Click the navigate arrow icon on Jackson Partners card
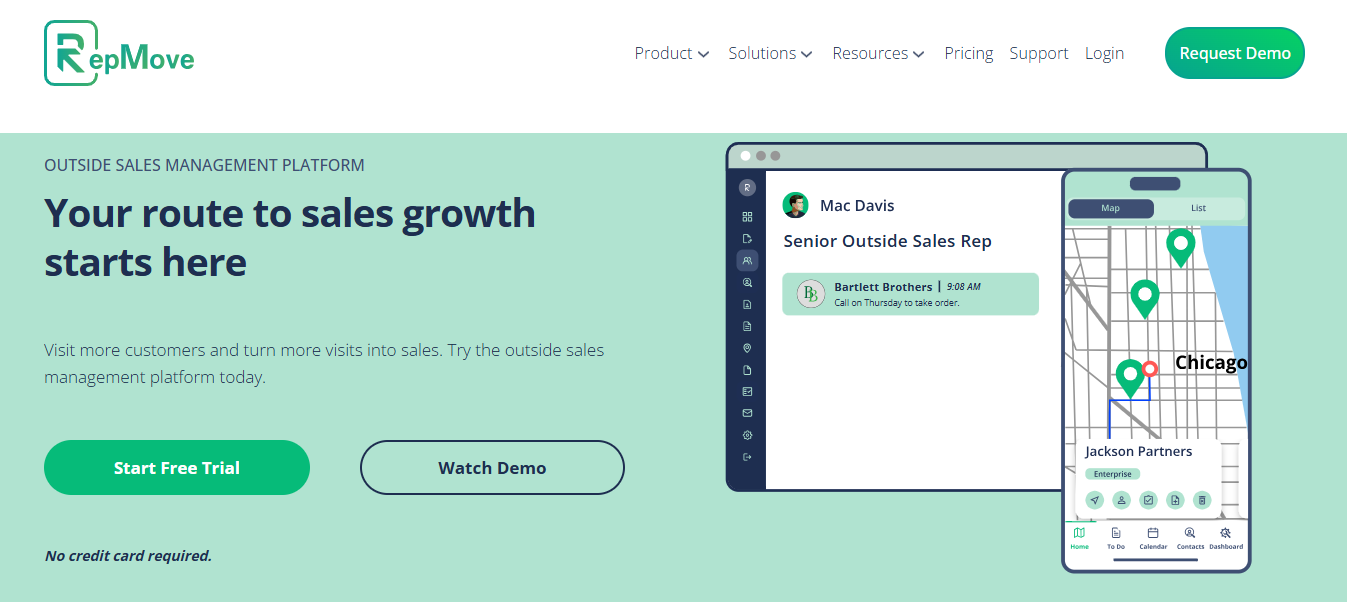 (x=1095, y=500)
